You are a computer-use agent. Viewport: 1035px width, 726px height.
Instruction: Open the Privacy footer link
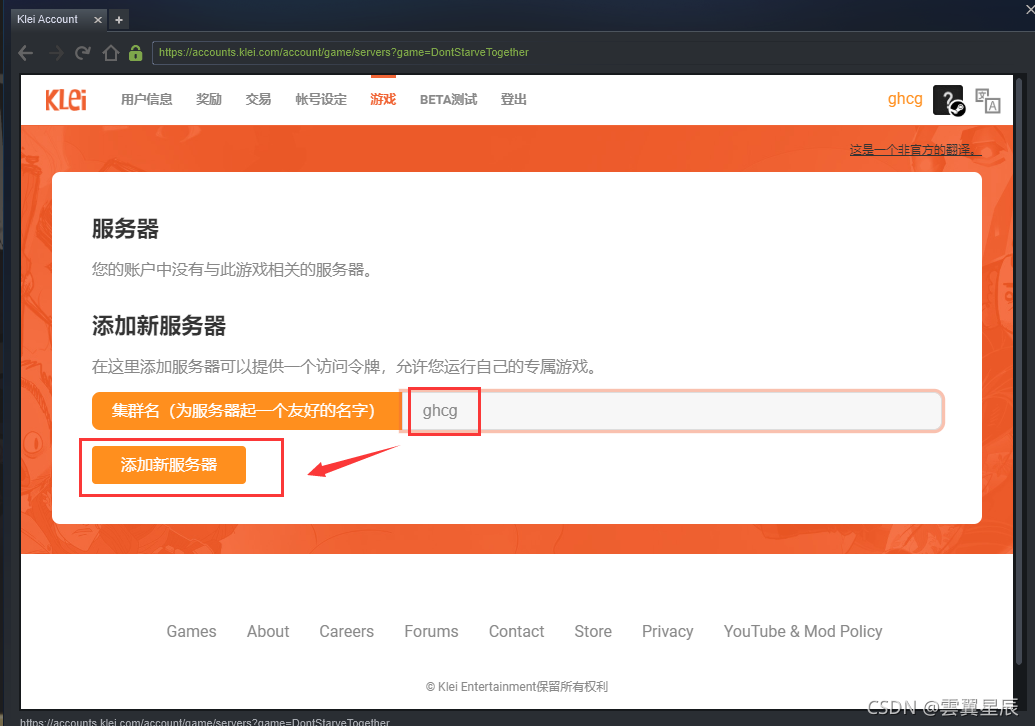click(667, 632)
